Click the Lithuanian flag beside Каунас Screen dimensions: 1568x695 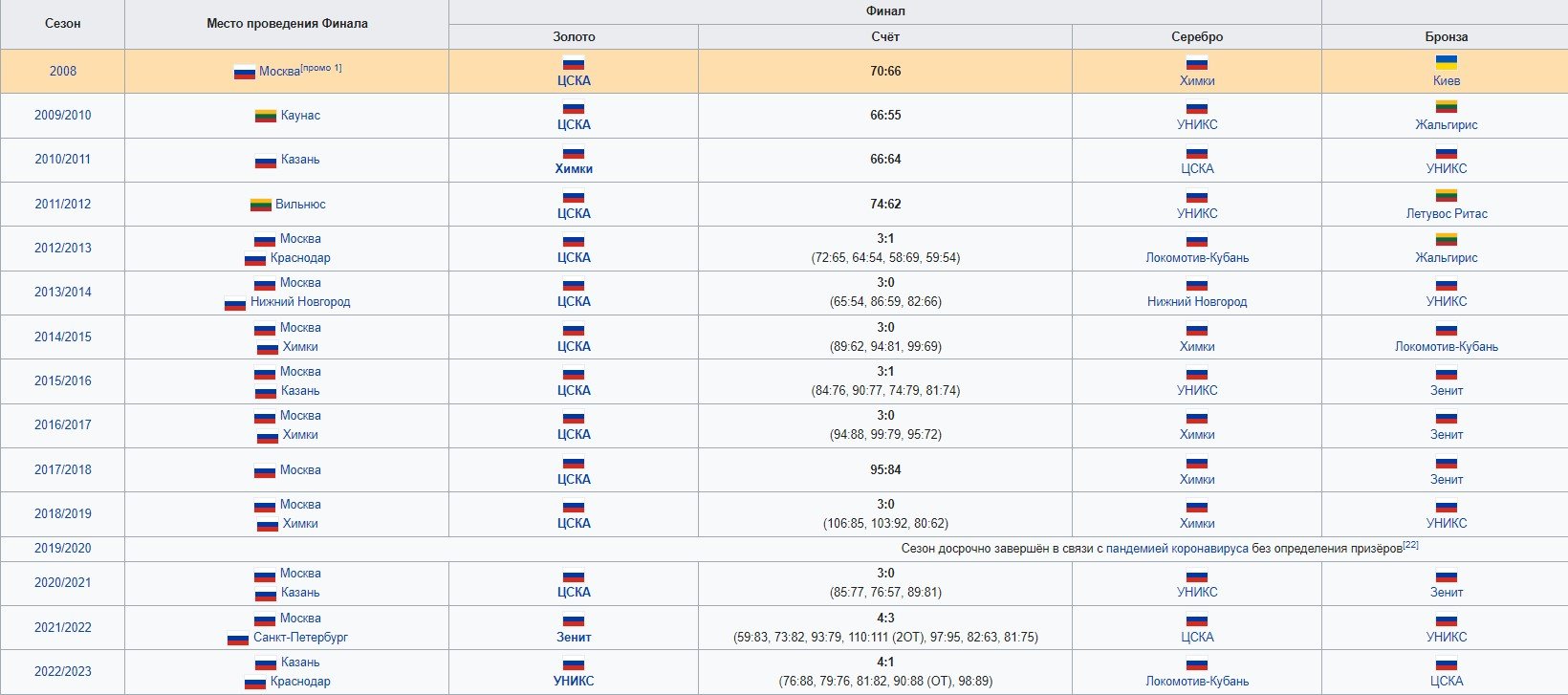[x=266, y=116]
